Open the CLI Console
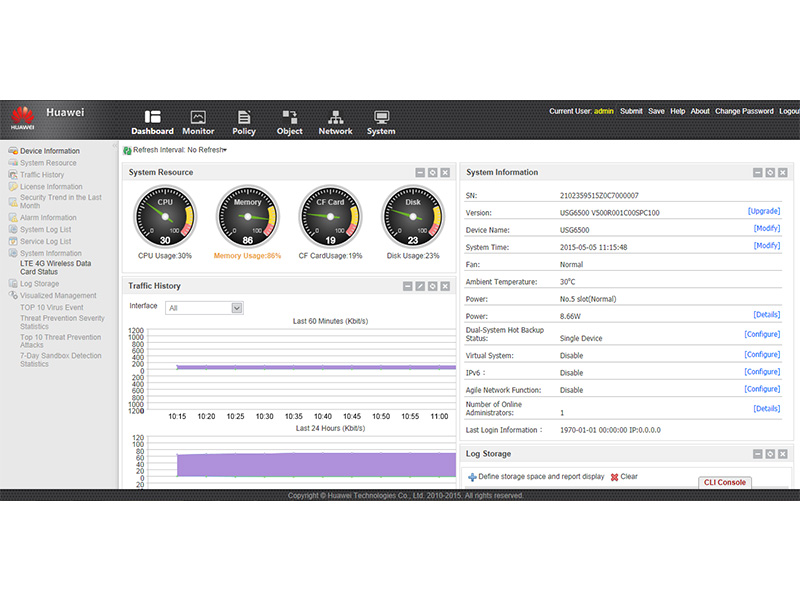Viewport: 800px width, 600px height. [x=724, y=482]
